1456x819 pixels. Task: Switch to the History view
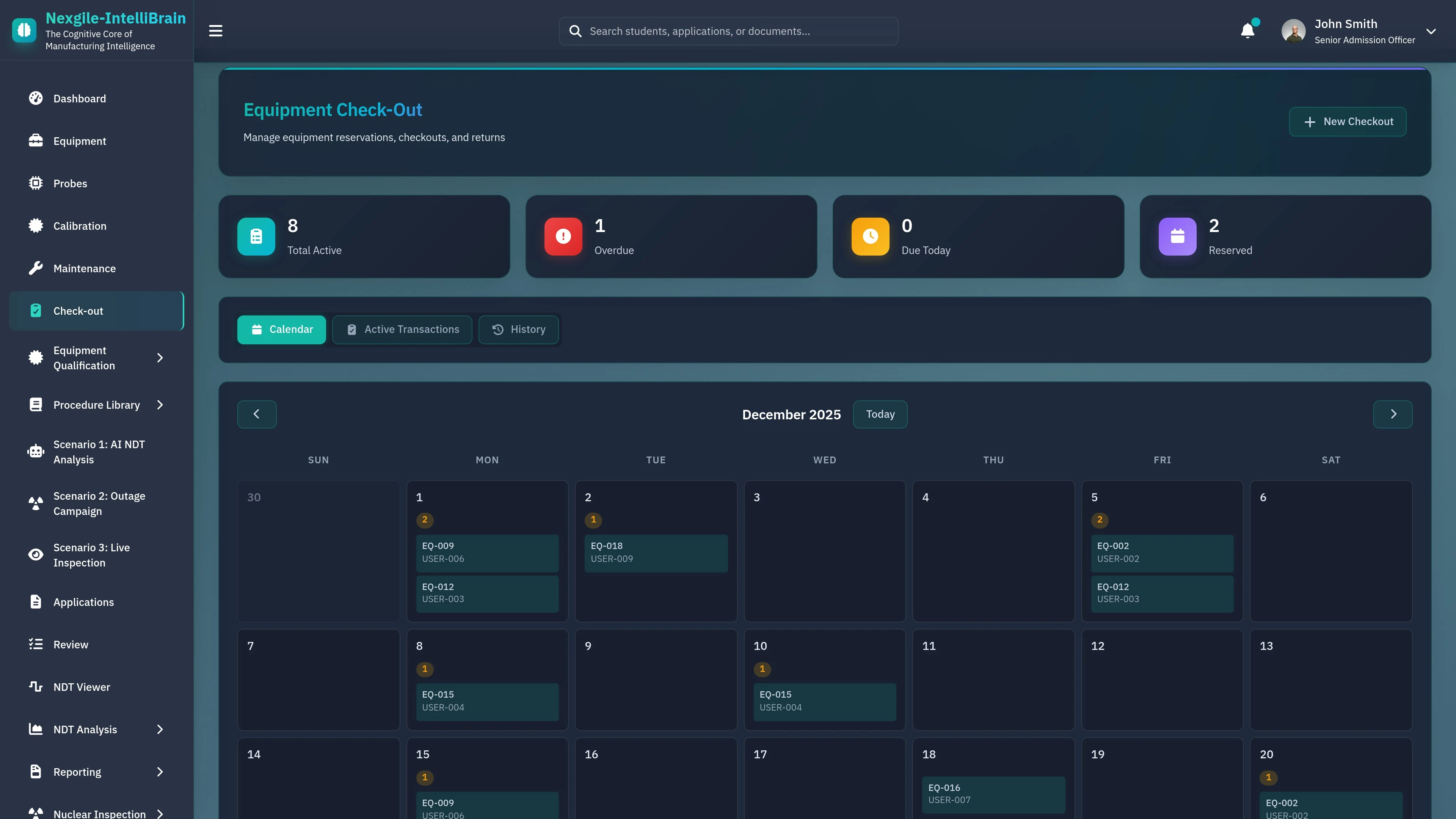(x=518, y=329)
